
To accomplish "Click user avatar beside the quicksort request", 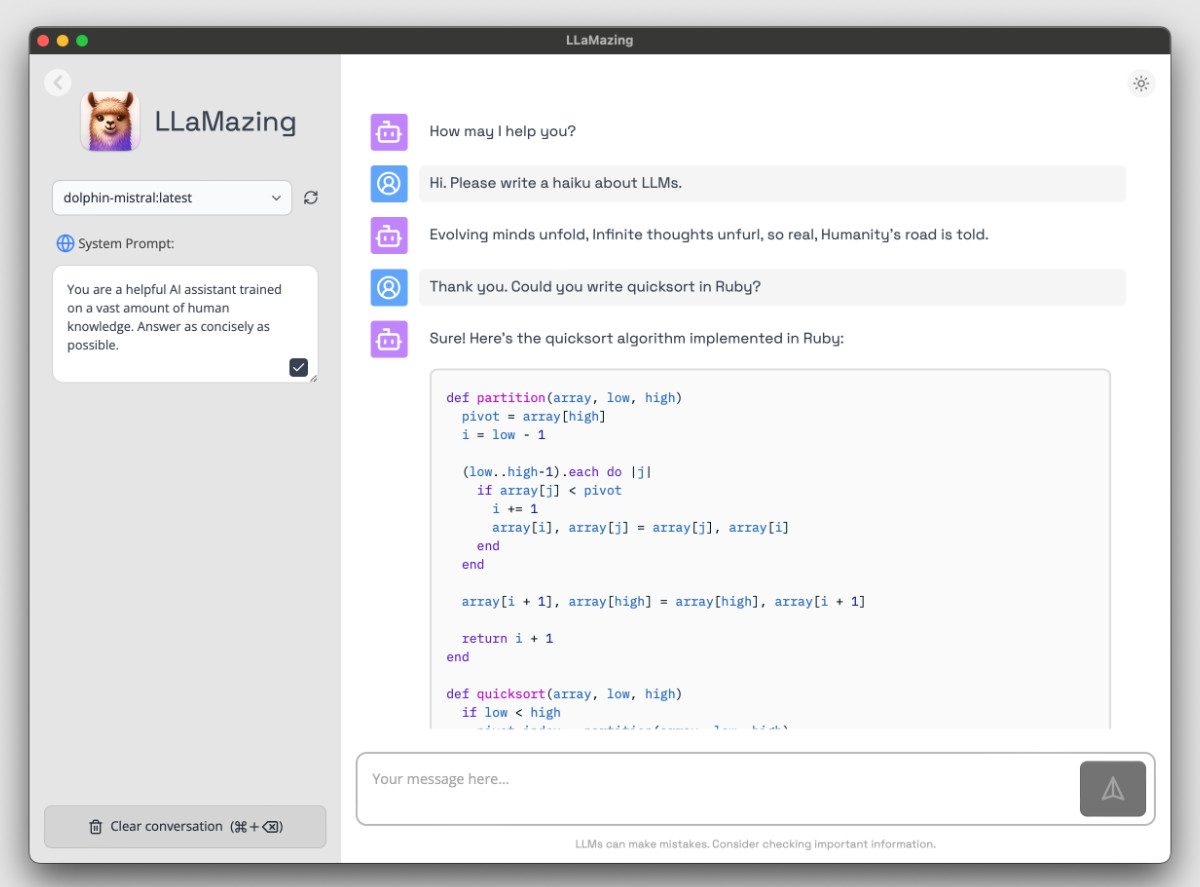I will [389, 287].
